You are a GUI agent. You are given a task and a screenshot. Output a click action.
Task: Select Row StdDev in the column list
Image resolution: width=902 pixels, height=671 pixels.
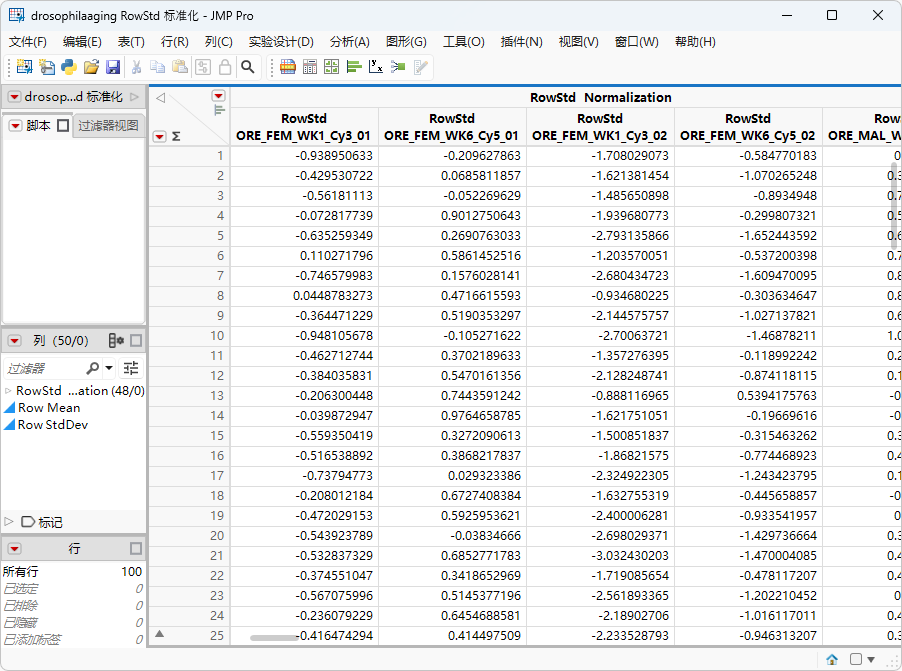[x=53, y=425]
